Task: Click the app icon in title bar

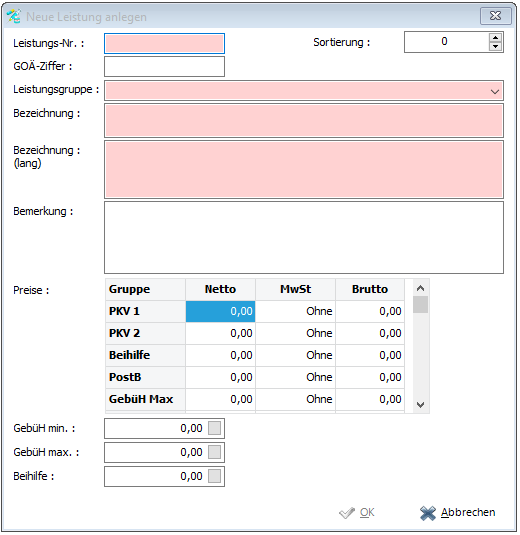Action: point(14,16)
